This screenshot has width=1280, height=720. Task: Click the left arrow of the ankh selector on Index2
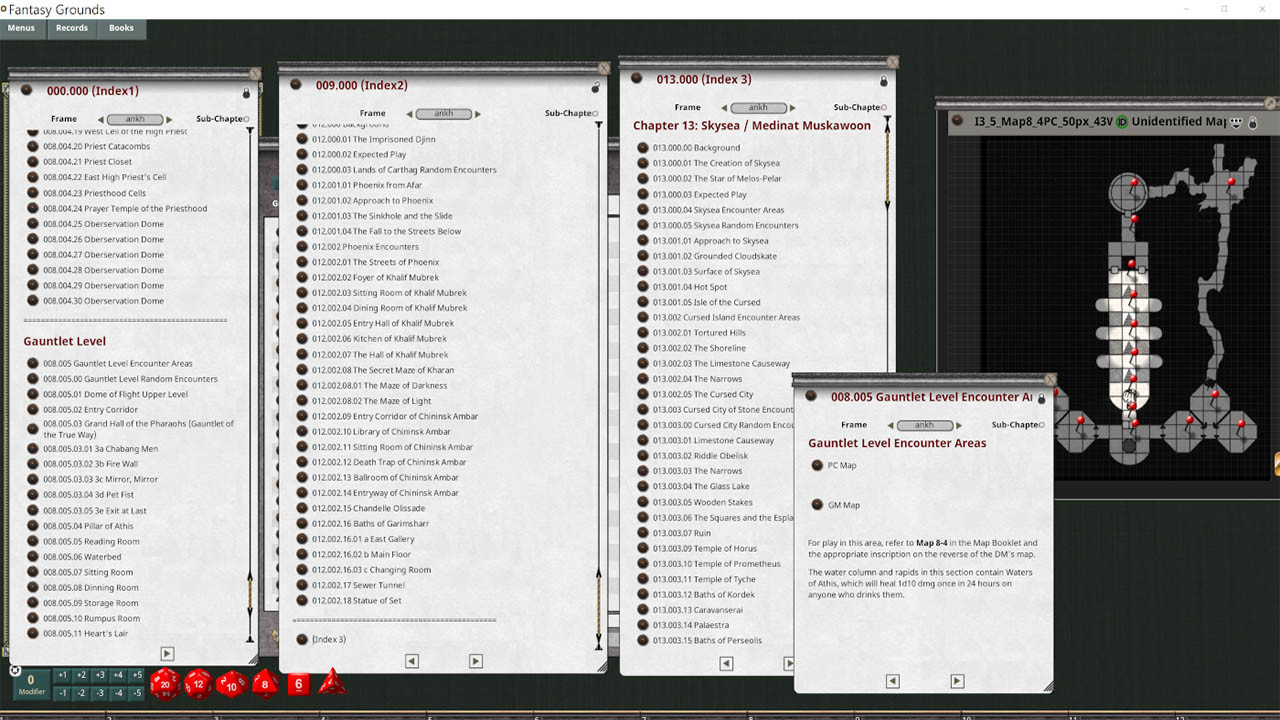(409, 113)
